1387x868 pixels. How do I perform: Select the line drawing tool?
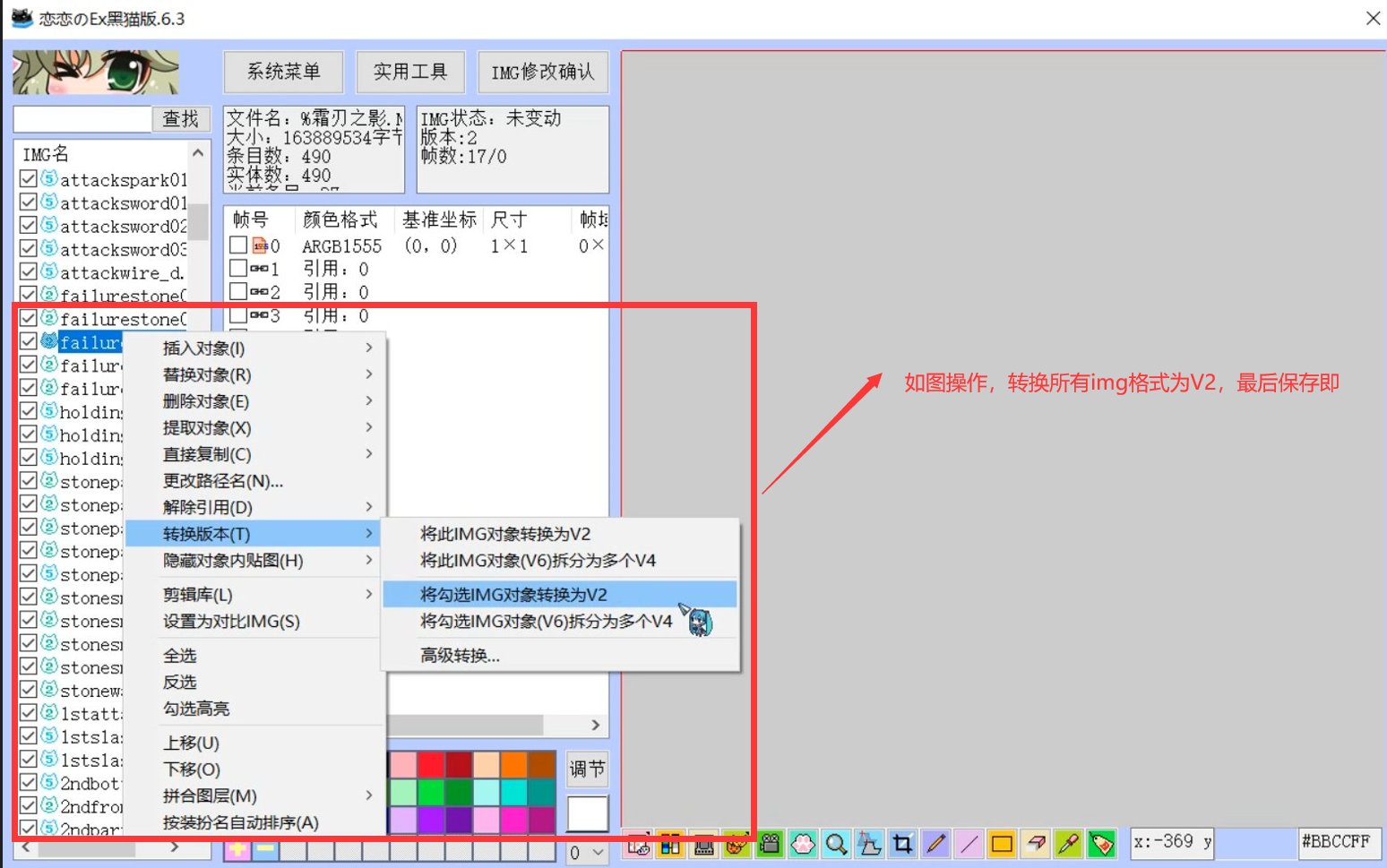[x=969, y=843]
